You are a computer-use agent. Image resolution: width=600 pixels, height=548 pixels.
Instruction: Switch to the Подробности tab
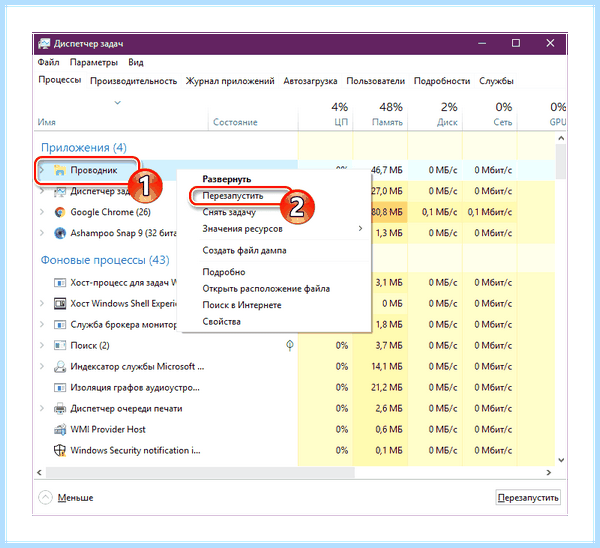tap(442, 81)
